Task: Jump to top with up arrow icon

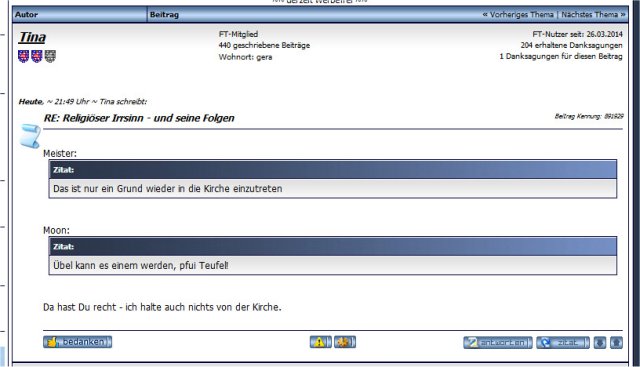Action: pos(616,343)
